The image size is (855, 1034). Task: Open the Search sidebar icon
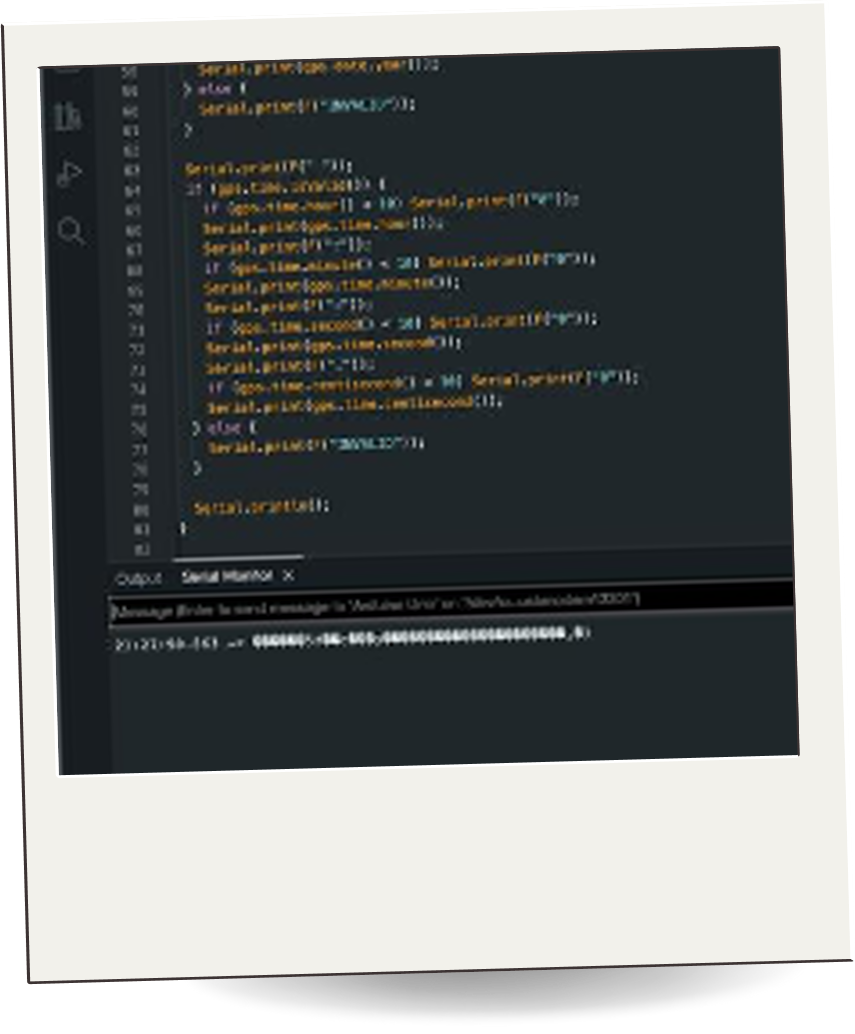[x=71, y=232]
